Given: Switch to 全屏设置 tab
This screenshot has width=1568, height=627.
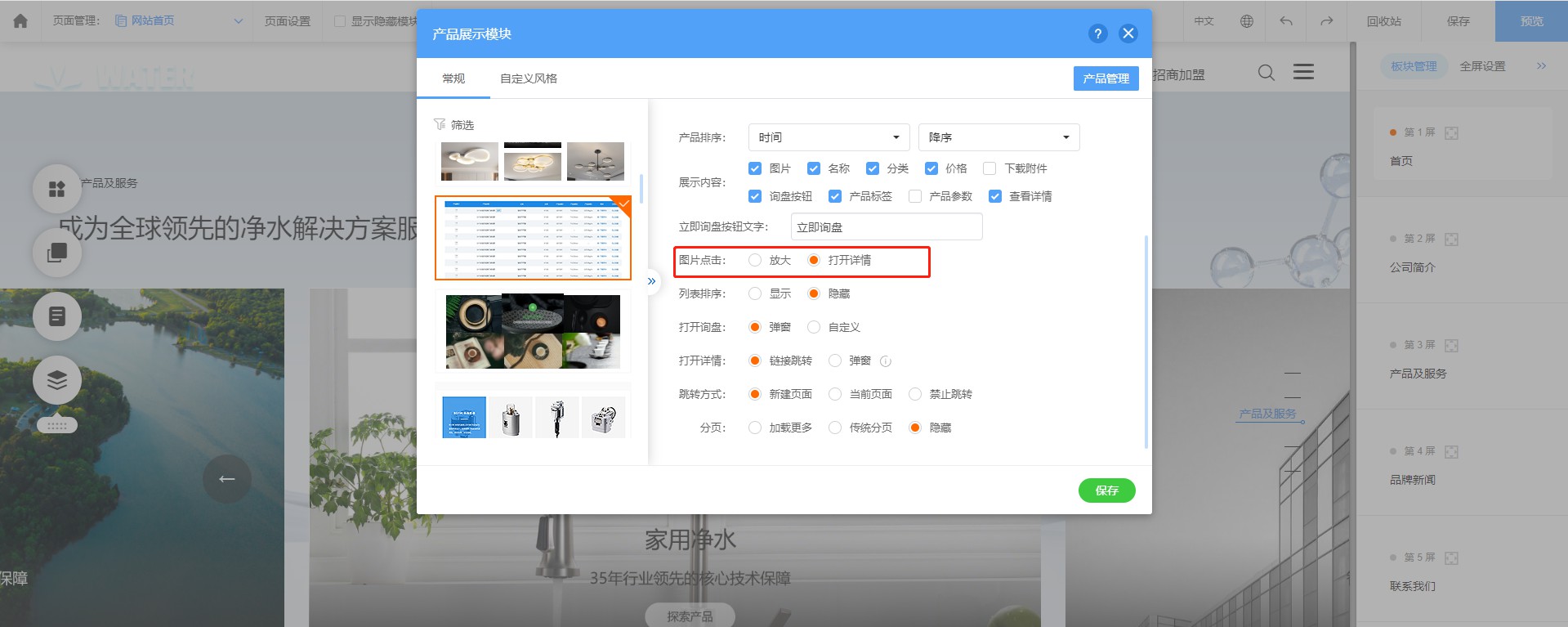Looking at the screenshot, I should click(1482, 66).
